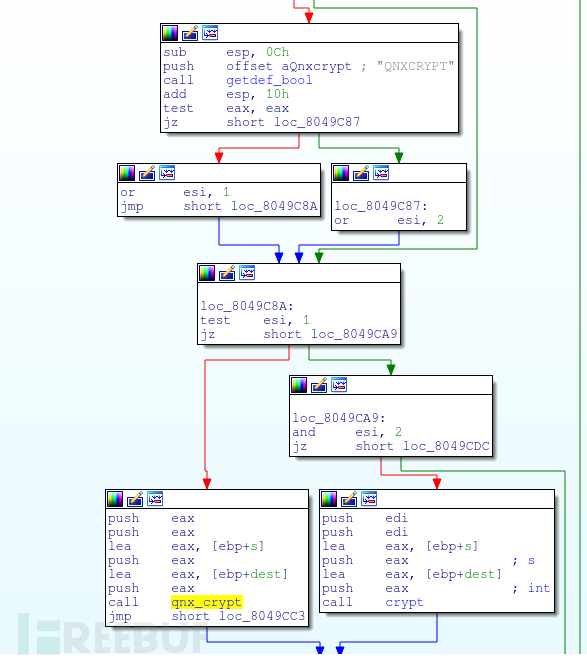Click the crypt call target

404,602
